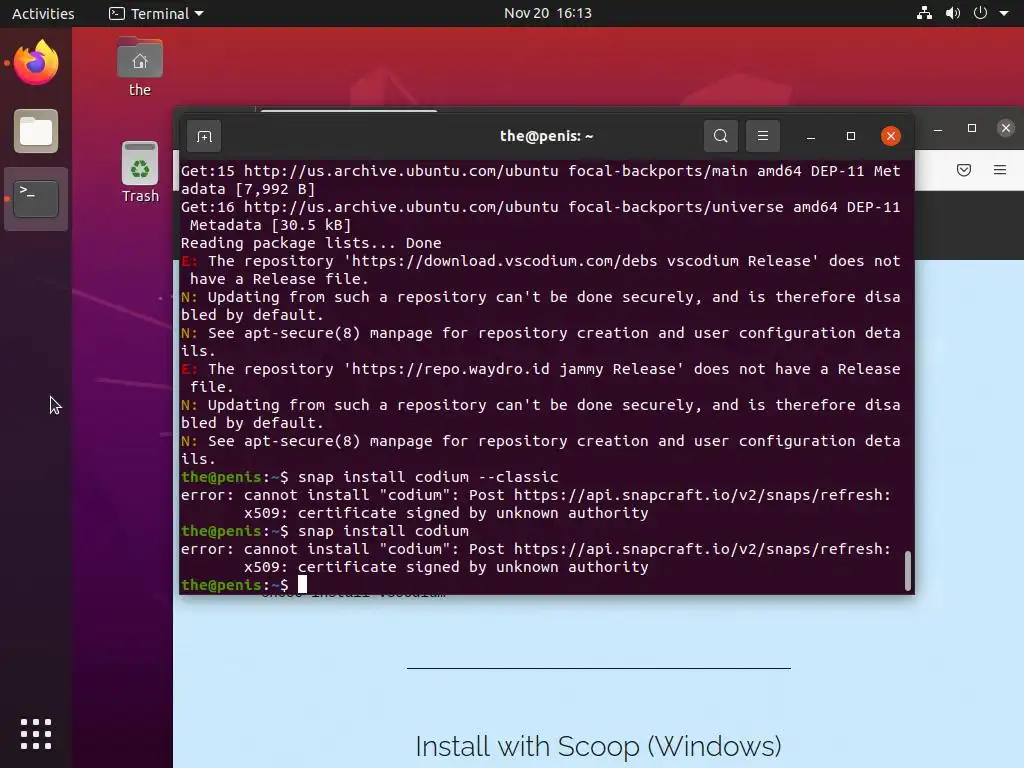Viewport: 1024px width, 768px height.
Task: Open the Files app in the dock
Action: click(x=36, y=131)
